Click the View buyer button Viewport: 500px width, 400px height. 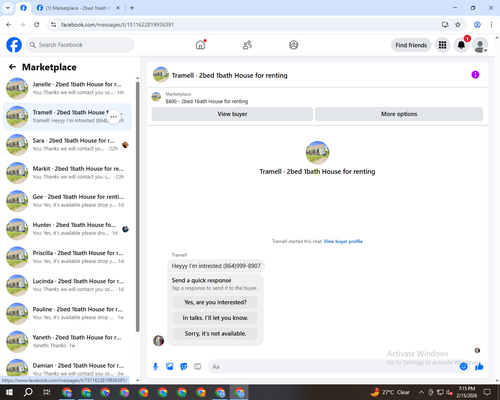(x=232, y=114)
